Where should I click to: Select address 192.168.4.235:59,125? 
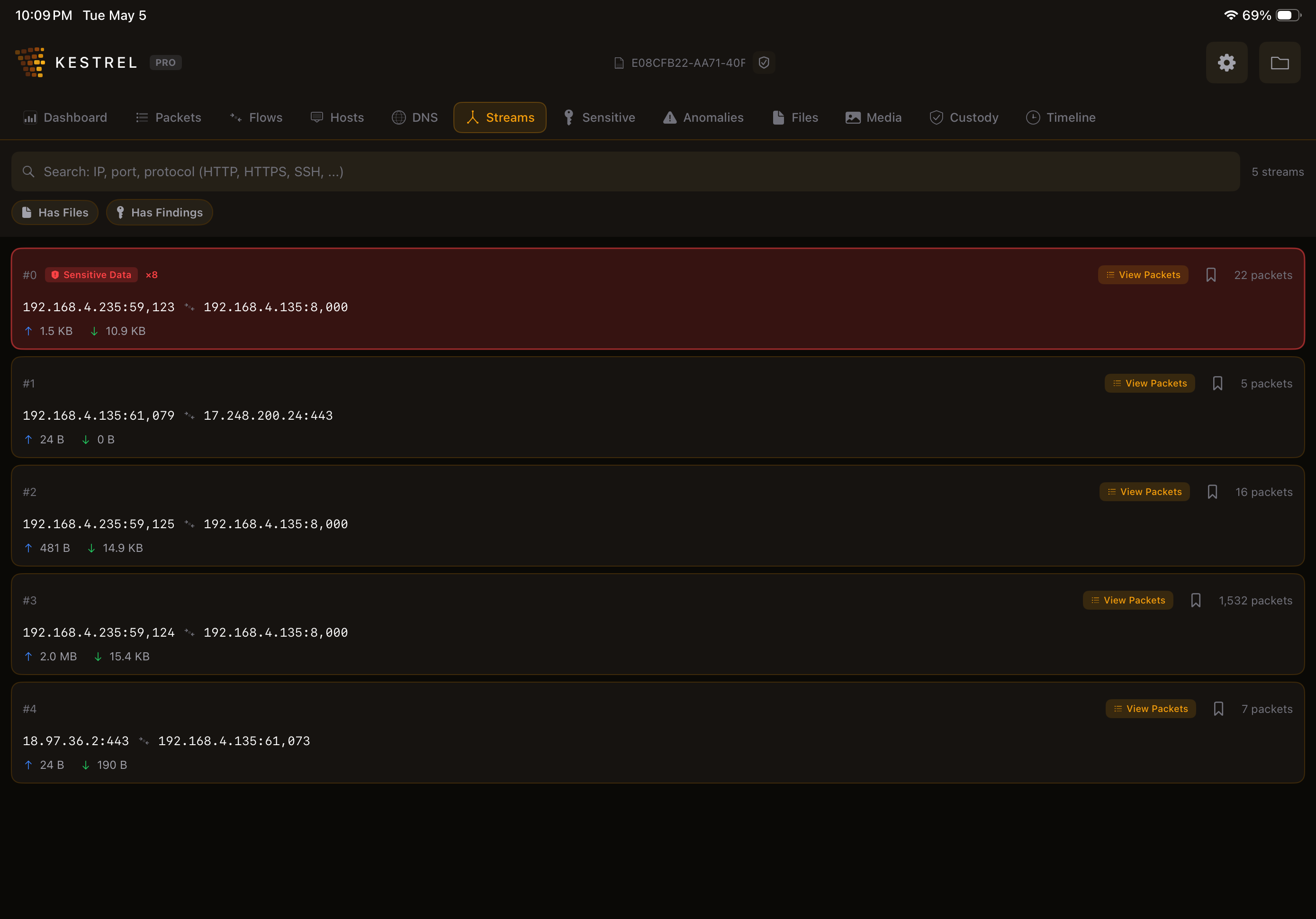click(99, 523)
